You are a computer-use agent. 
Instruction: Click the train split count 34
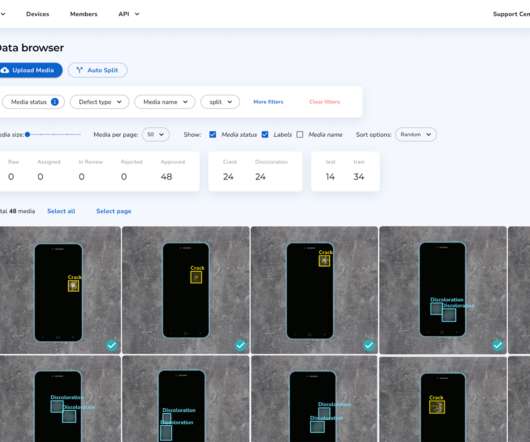(359, 177)
